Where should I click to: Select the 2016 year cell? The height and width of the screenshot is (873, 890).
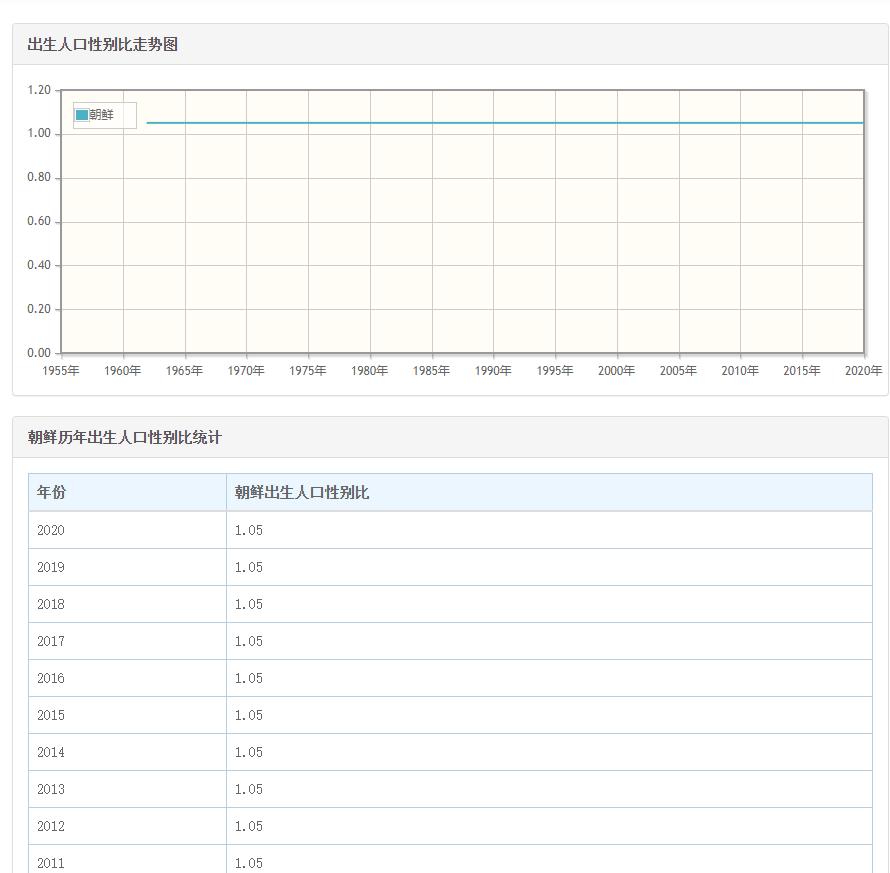click(127, 678)
